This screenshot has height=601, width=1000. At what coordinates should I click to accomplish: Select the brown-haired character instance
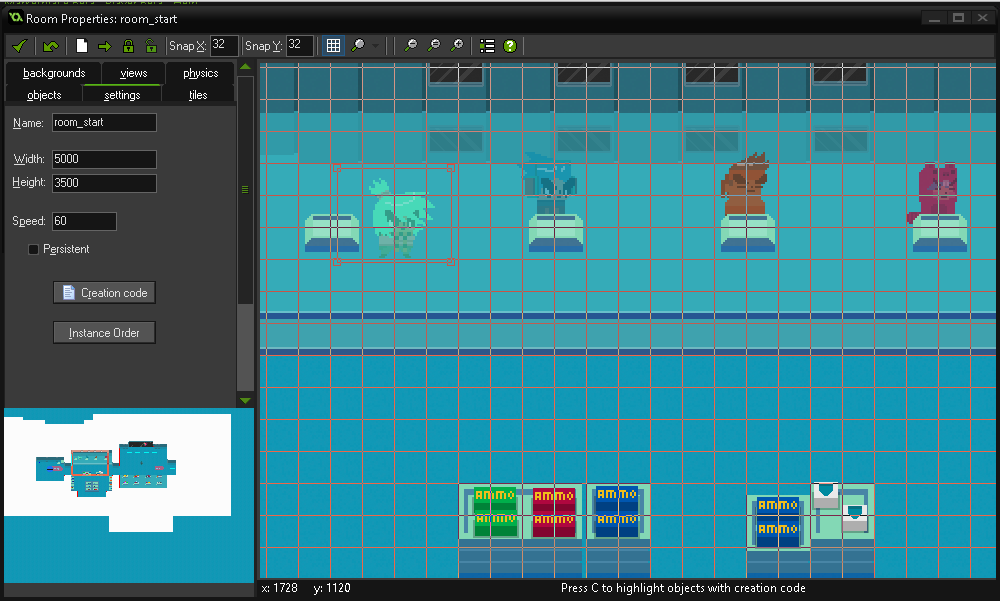pyautogui.click(x=744, y=184)
